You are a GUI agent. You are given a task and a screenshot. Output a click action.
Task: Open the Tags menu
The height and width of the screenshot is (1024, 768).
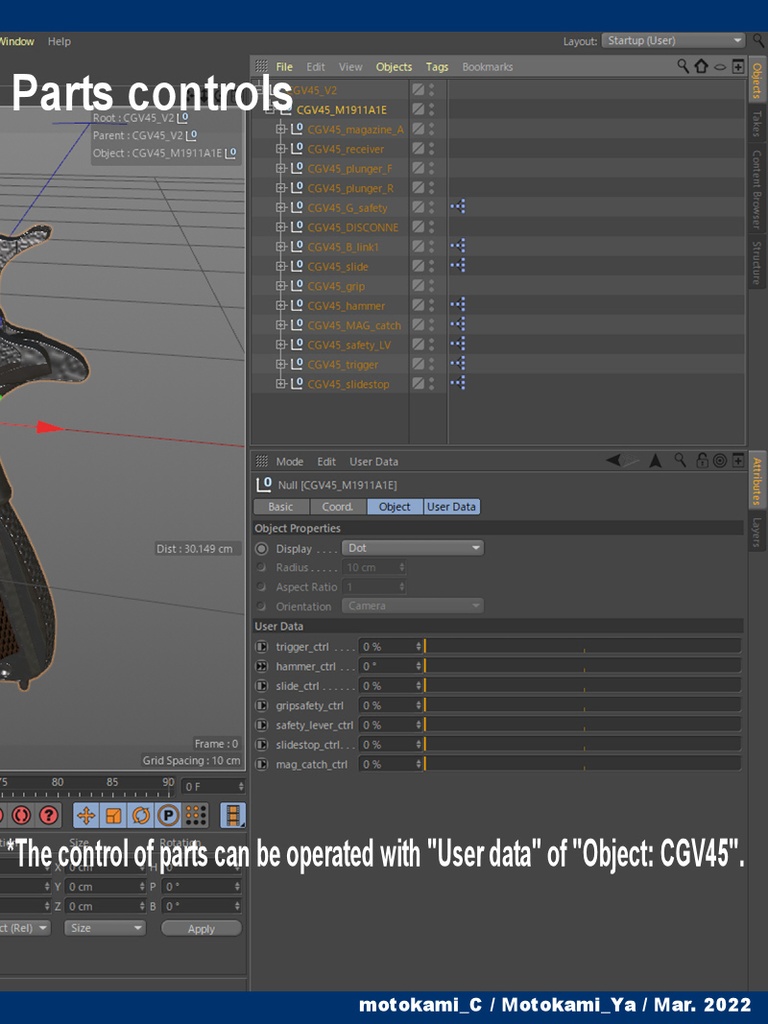pyautogui.click(x=437, y=67)
